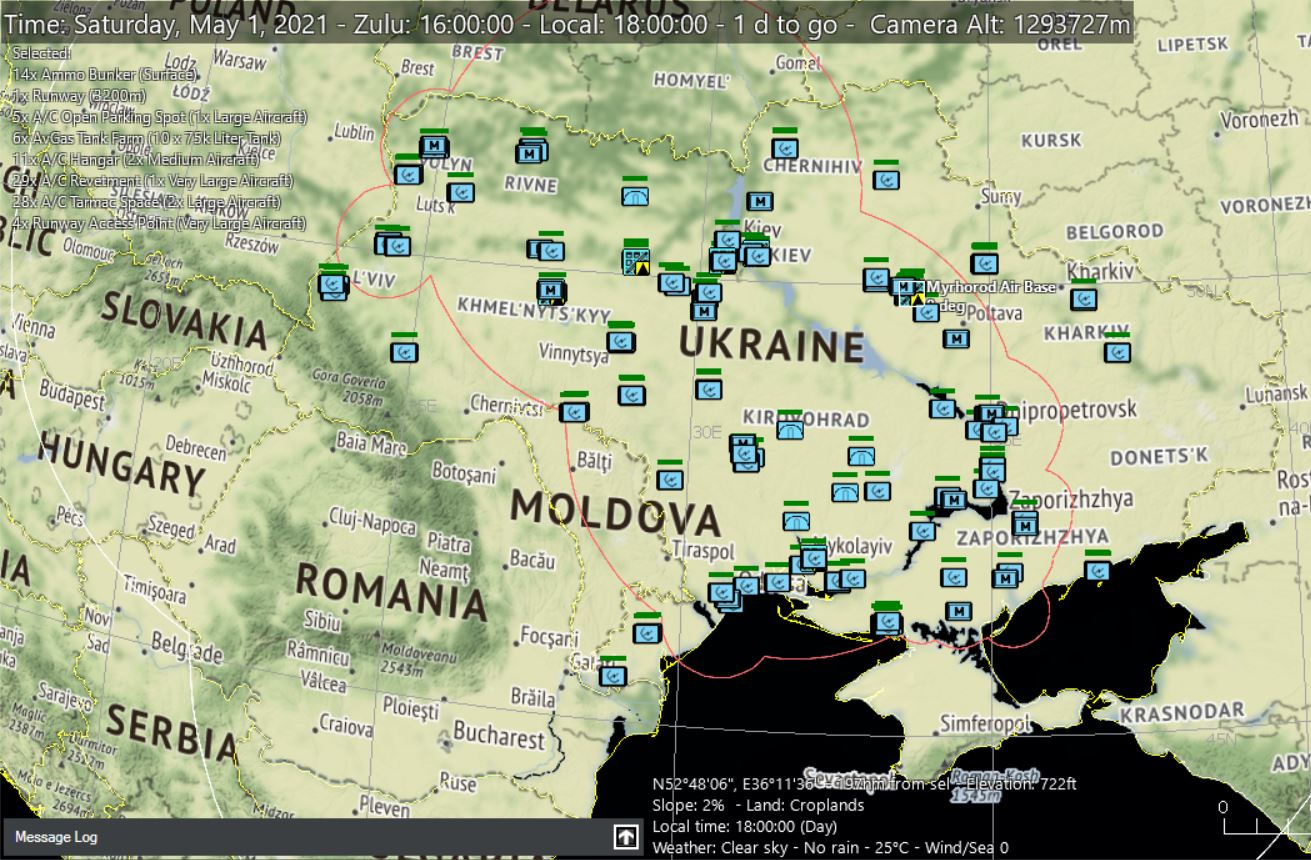Select radar icon on Azov coast east of ZAPORIZHZHYA
1311x860 pixels.
[x=1097, y=570]
